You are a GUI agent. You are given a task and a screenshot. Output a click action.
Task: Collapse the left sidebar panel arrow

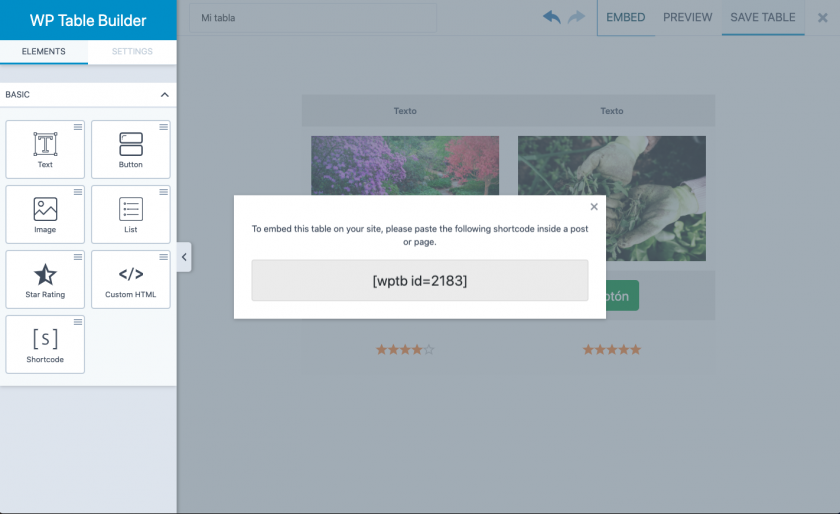point(184,257)
